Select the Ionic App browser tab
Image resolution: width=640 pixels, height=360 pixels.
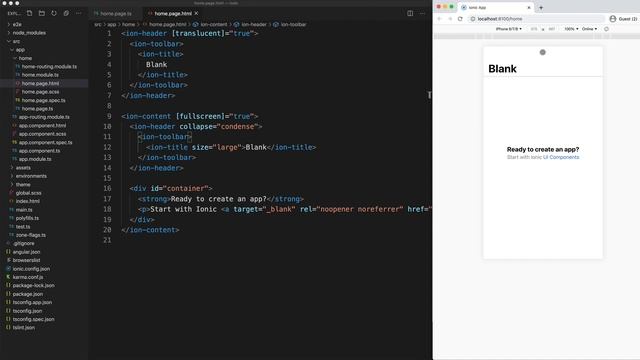(x=496, y=7)
